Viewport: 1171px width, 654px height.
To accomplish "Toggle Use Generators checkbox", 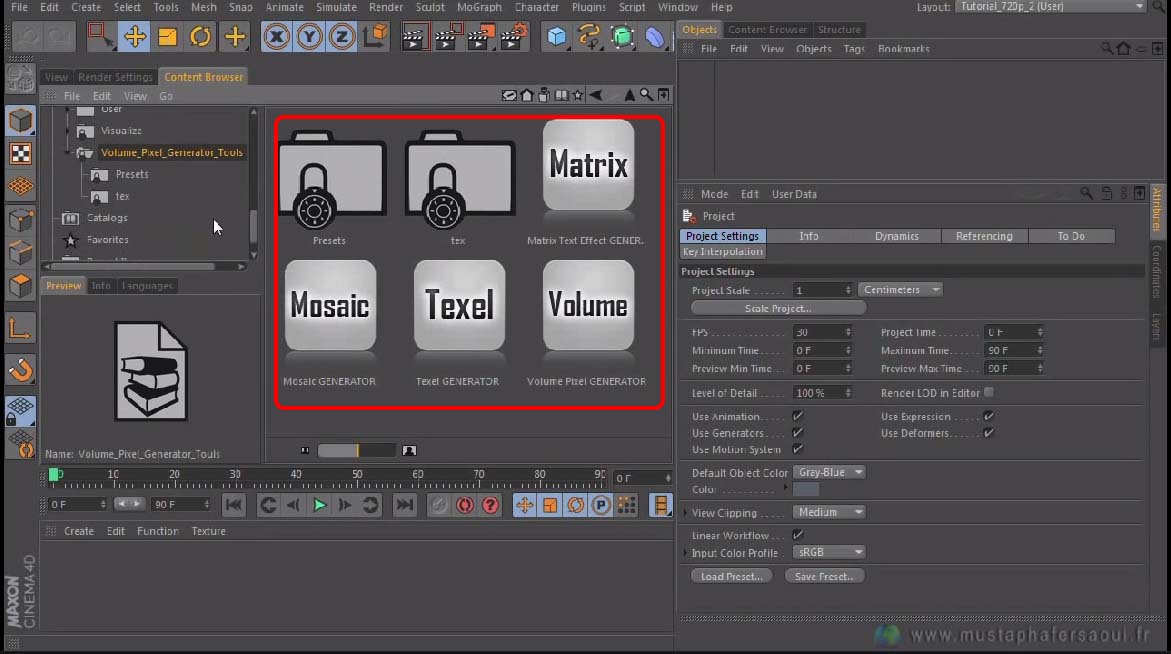I will coord(798,432).
